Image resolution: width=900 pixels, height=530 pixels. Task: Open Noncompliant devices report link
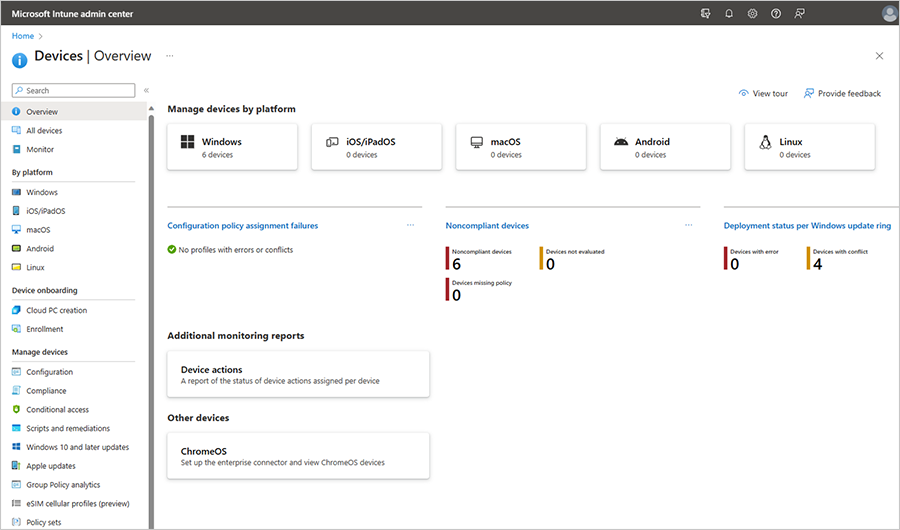(487, 226)
